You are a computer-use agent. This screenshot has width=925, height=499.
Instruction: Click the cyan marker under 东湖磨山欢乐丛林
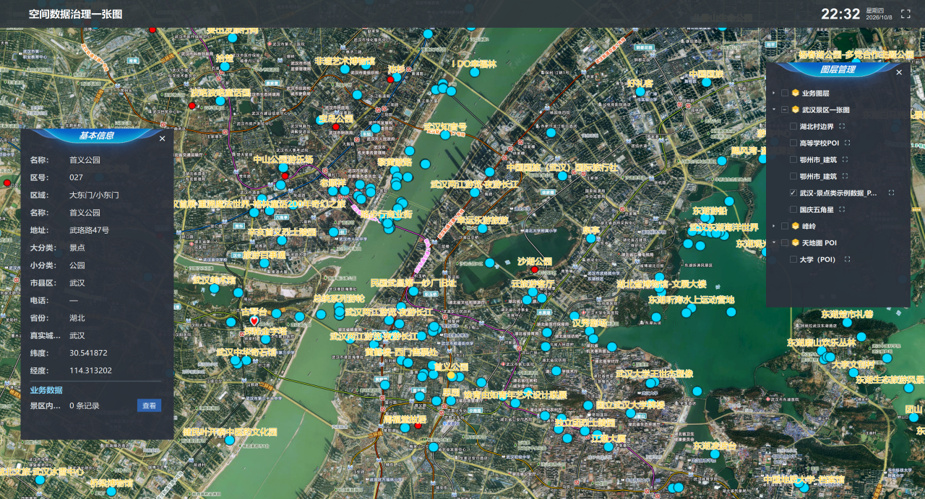822,352
